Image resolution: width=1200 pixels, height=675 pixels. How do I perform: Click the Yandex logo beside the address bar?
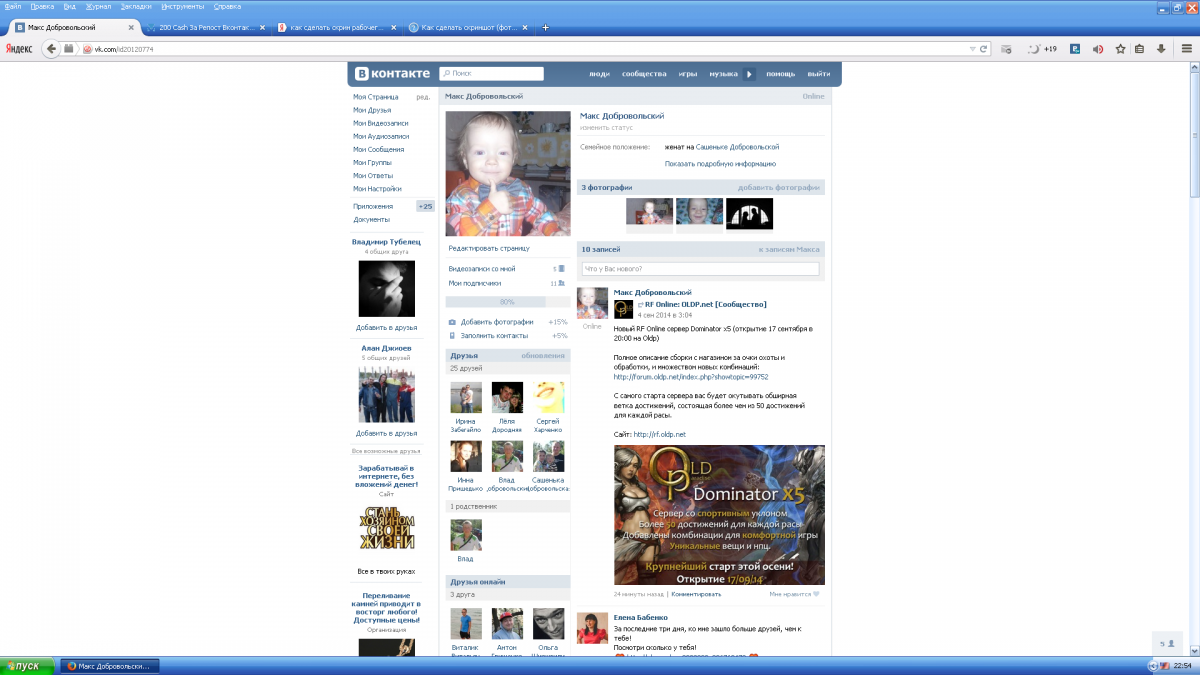19,48
